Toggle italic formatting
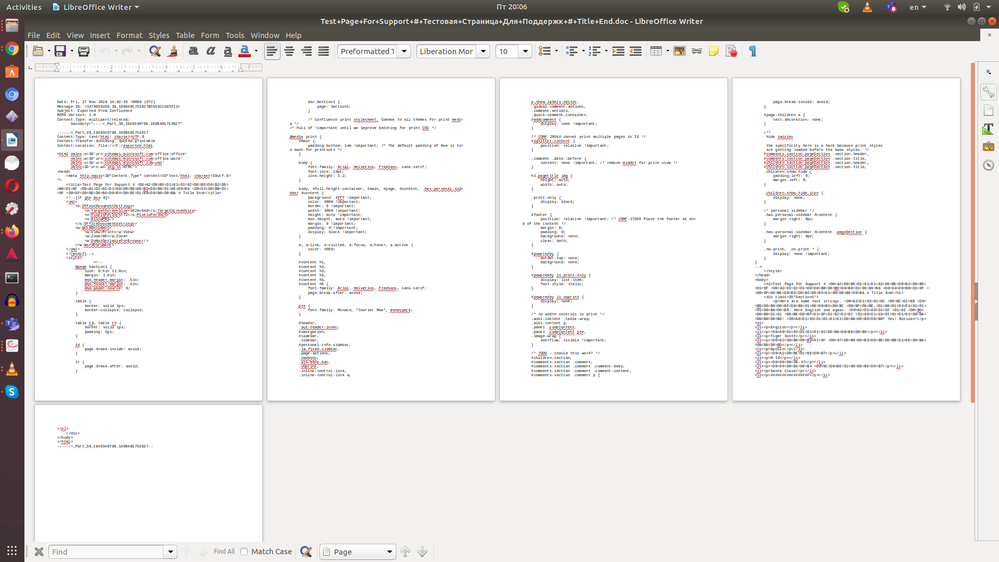Viewport: 999px width, 562px height. point(210,51)
